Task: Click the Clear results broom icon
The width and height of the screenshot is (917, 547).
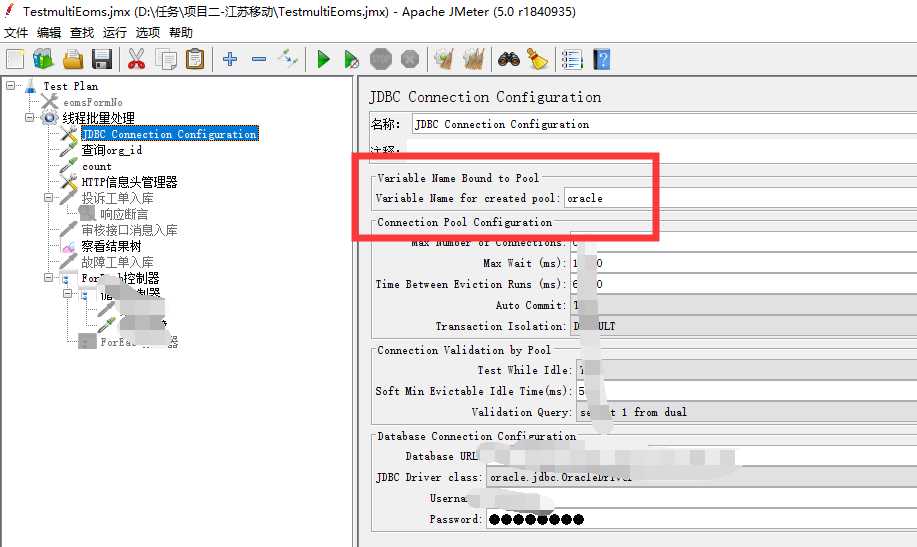Action: pyautogui.click(x=444, y=59)
